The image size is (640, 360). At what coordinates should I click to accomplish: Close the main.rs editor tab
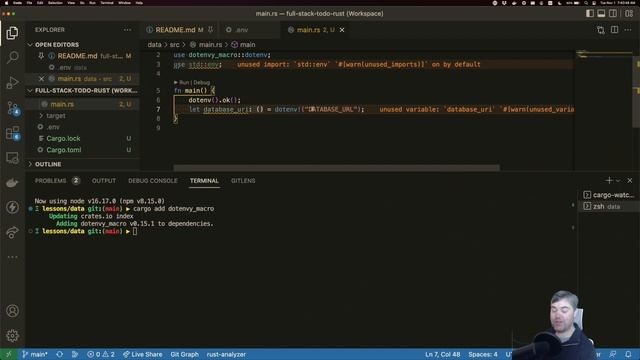(x=342, y=30)
